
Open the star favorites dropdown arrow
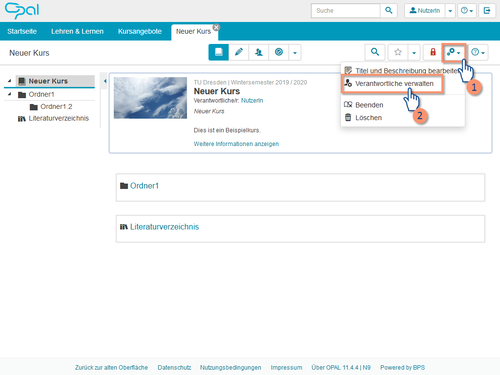pyautogui.click(x=414, y=53)
